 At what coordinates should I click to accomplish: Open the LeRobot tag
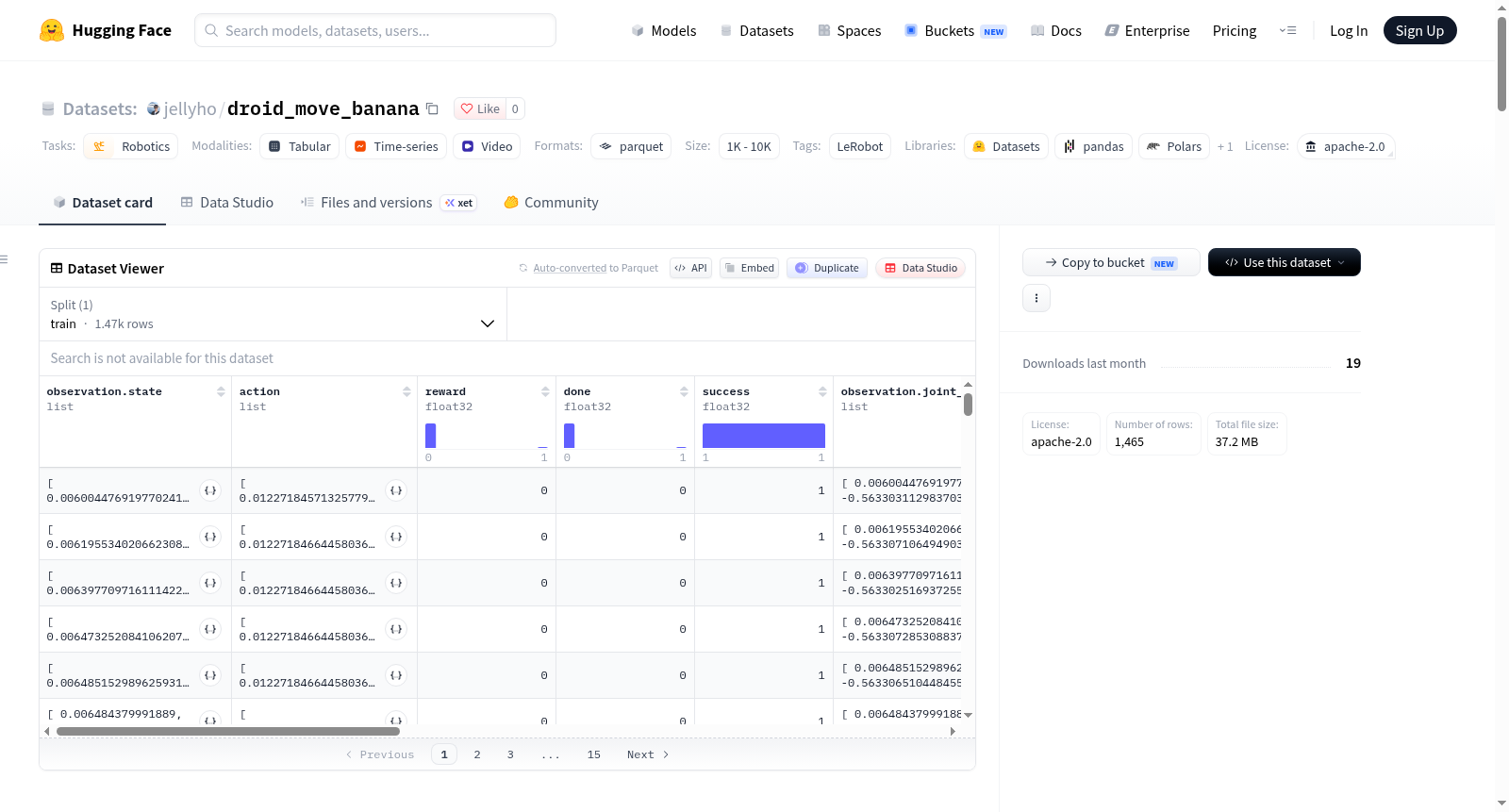pos(860,146)
